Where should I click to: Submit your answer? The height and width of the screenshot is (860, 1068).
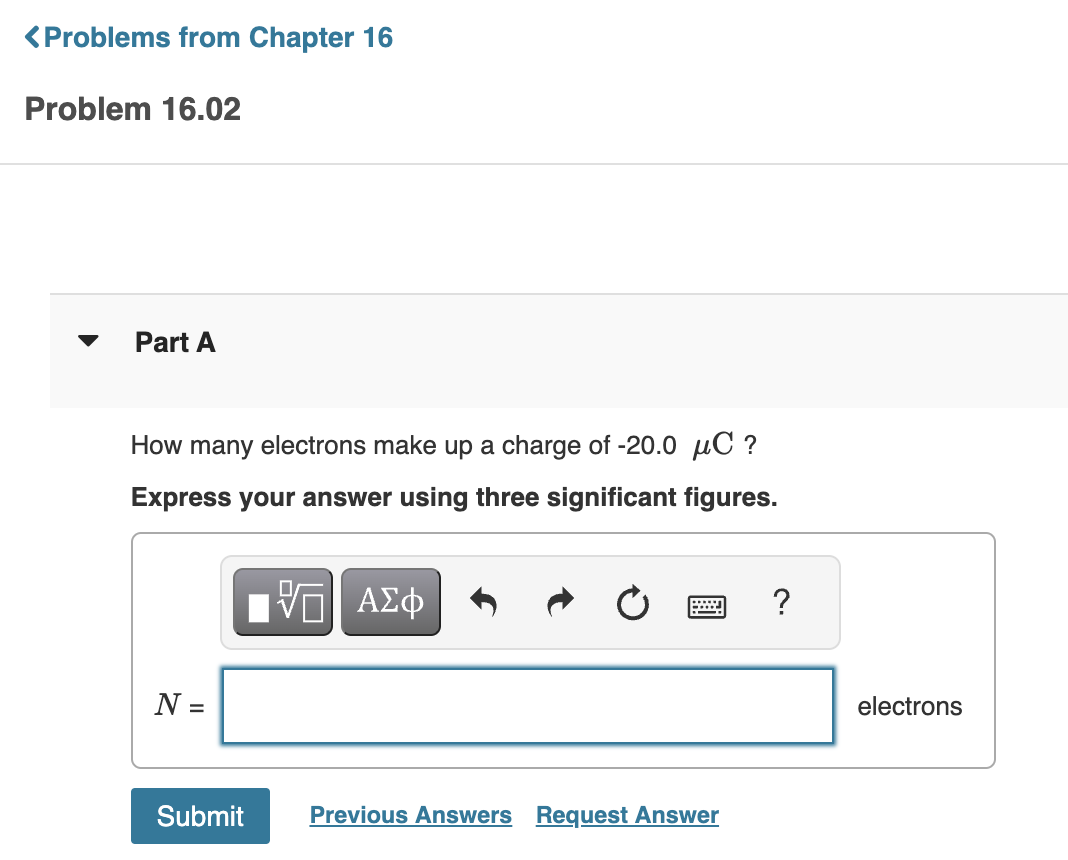(200, 816)
